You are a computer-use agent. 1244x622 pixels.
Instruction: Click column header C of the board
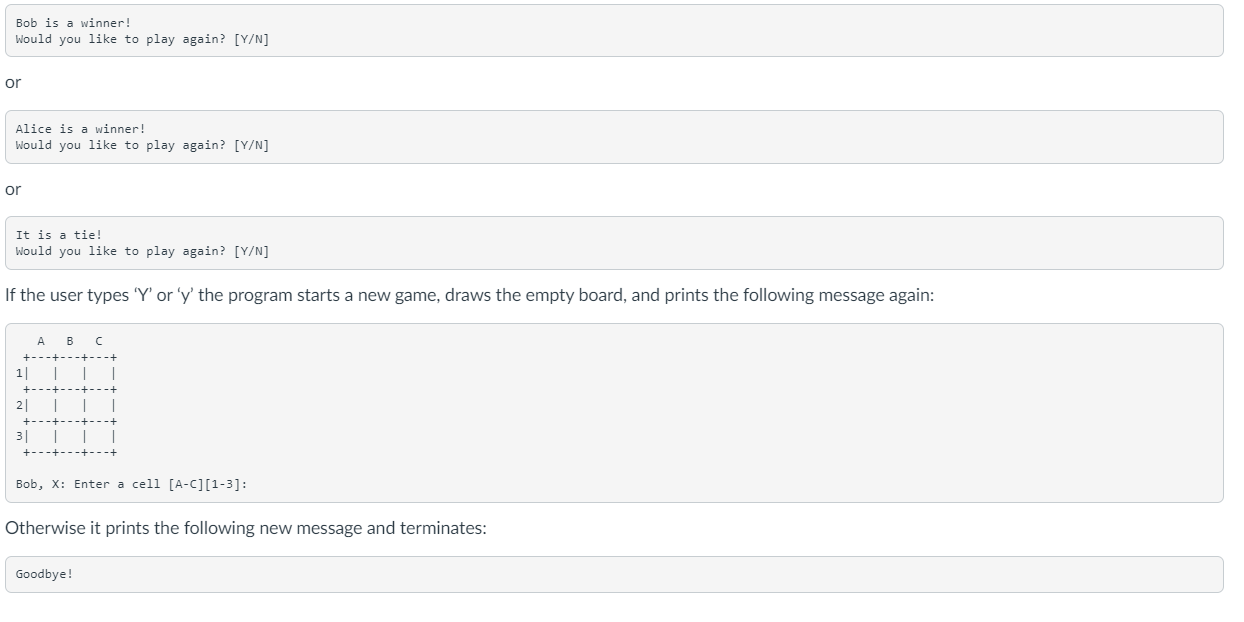[x=98, y=341]
